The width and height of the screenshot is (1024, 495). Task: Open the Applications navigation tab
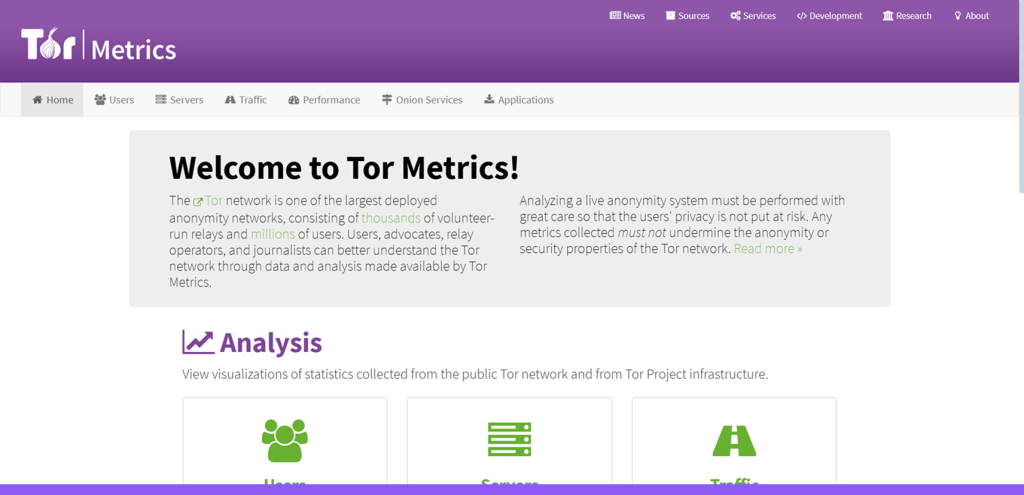point(518,100)
